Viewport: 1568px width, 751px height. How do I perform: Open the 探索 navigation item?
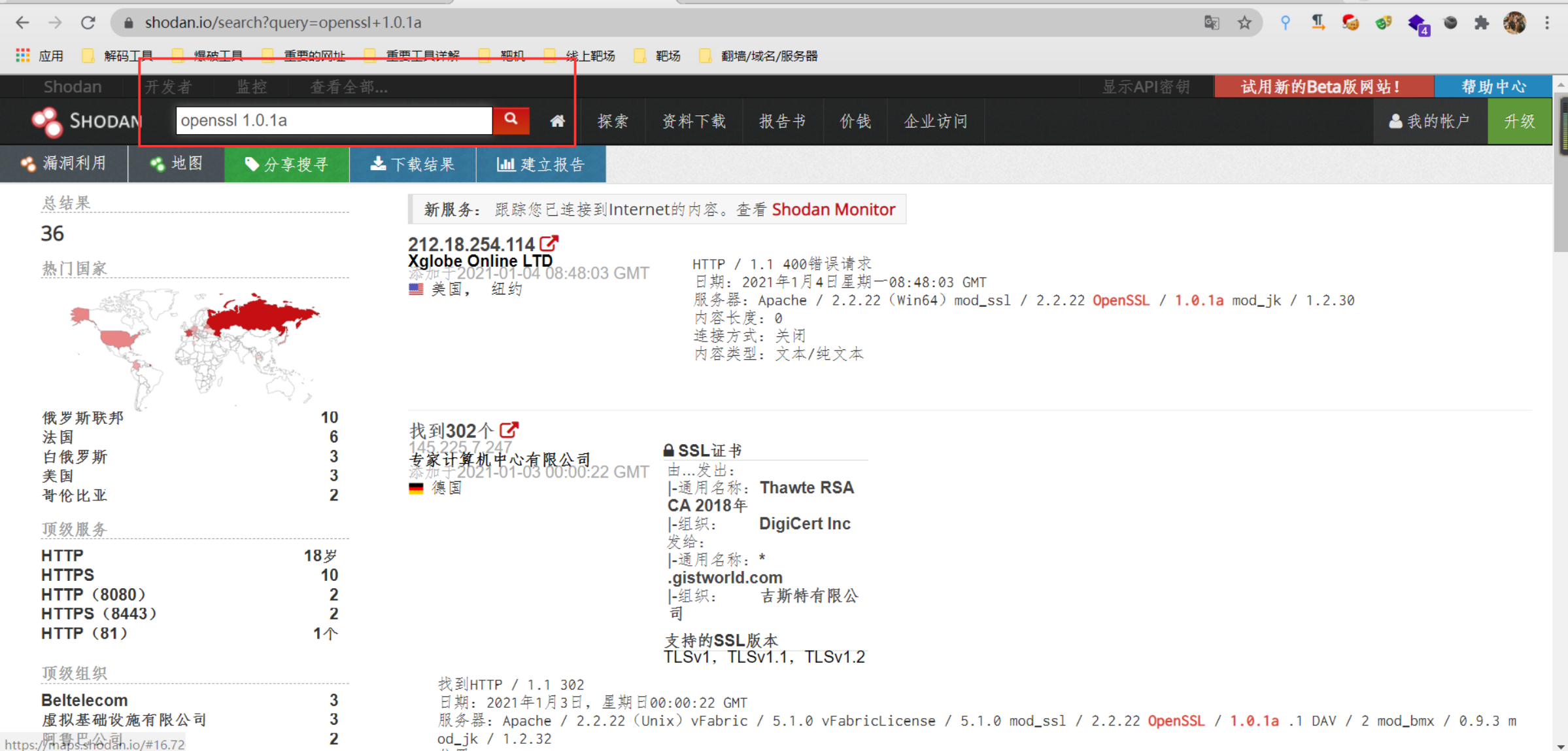(613, 121)
